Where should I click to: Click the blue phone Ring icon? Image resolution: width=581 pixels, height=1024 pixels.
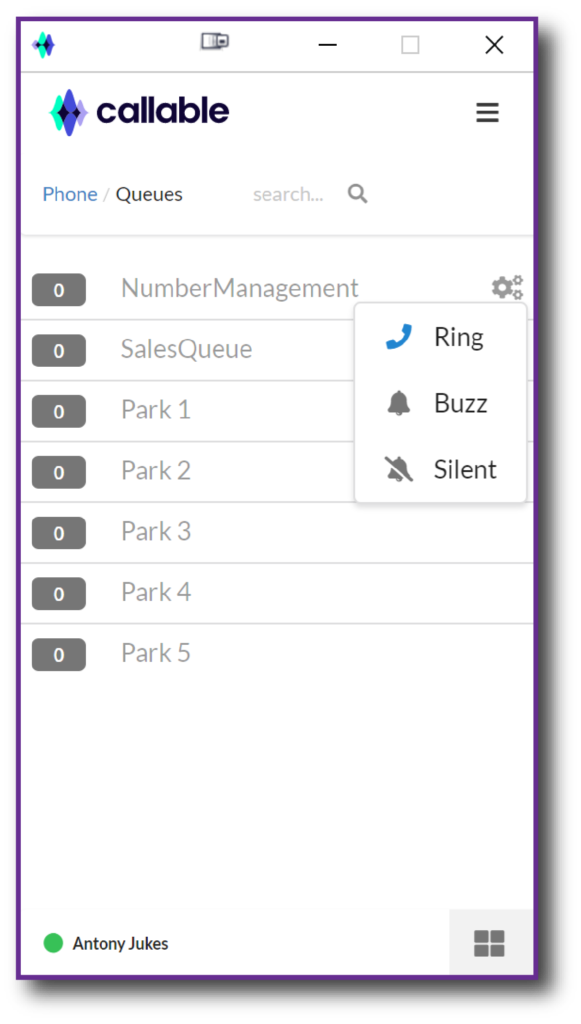(398, 337)
